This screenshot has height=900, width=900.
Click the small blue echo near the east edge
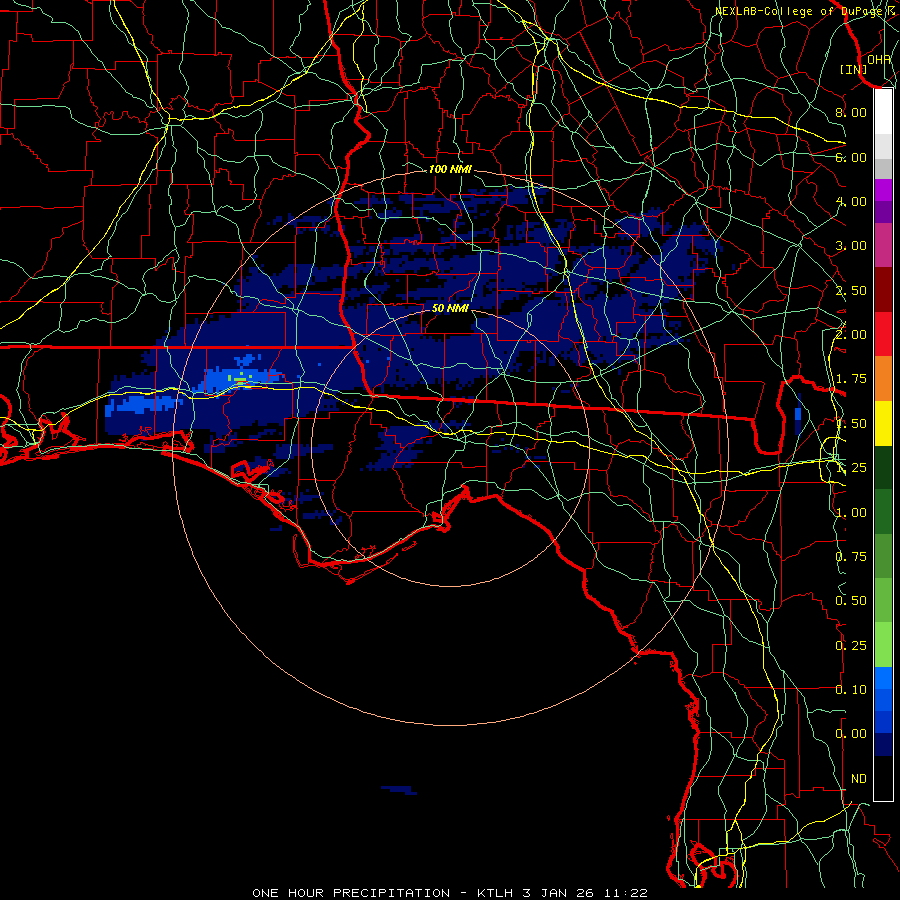click(x=798, y=414)
